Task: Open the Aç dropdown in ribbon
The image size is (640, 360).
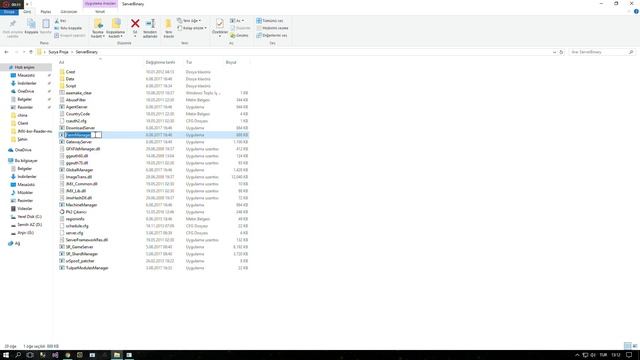Action: coord(237,20)
